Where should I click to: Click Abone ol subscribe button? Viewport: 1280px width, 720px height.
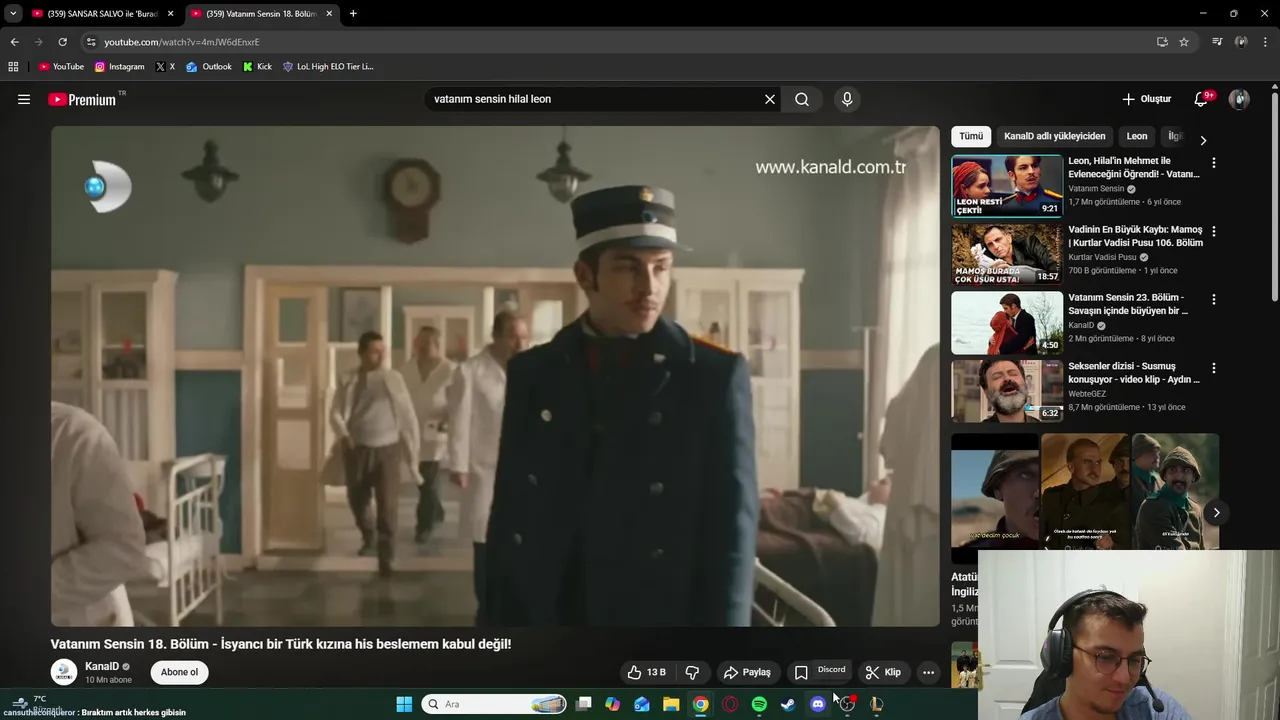pos(180,672)
